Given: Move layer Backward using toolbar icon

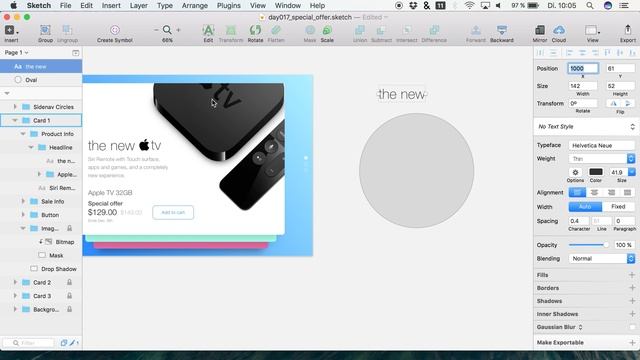Looking at the screenshot, I should click(502, 30).
